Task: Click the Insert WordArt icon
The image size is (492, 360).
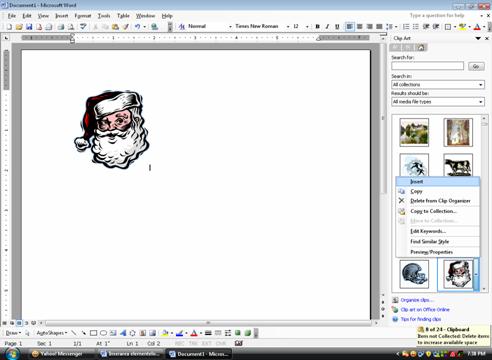Action: tap(123, 333)
